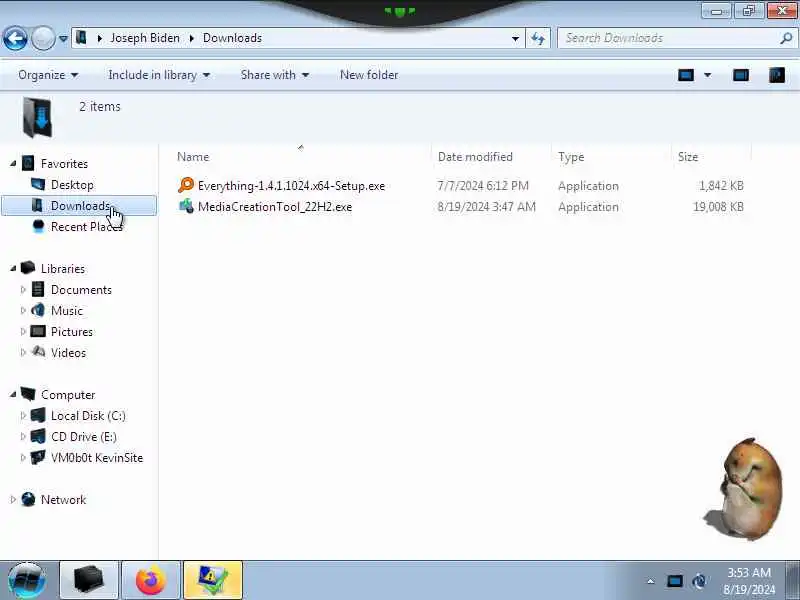Toggle the preview pane icon

[x=741, y=76]
